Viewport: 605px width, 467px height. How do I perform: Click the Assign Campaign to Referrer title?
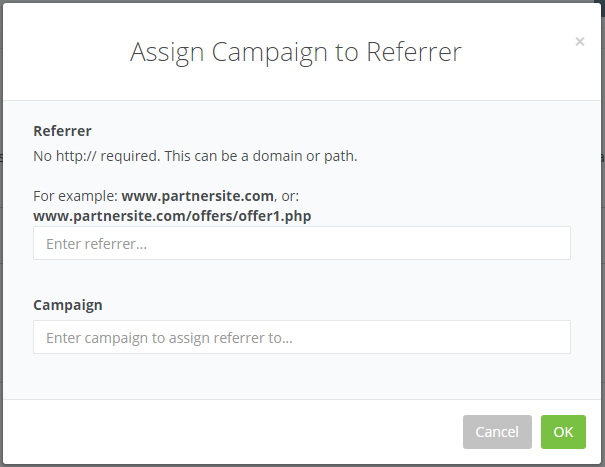pyautogui.click(x=295, y=52)
